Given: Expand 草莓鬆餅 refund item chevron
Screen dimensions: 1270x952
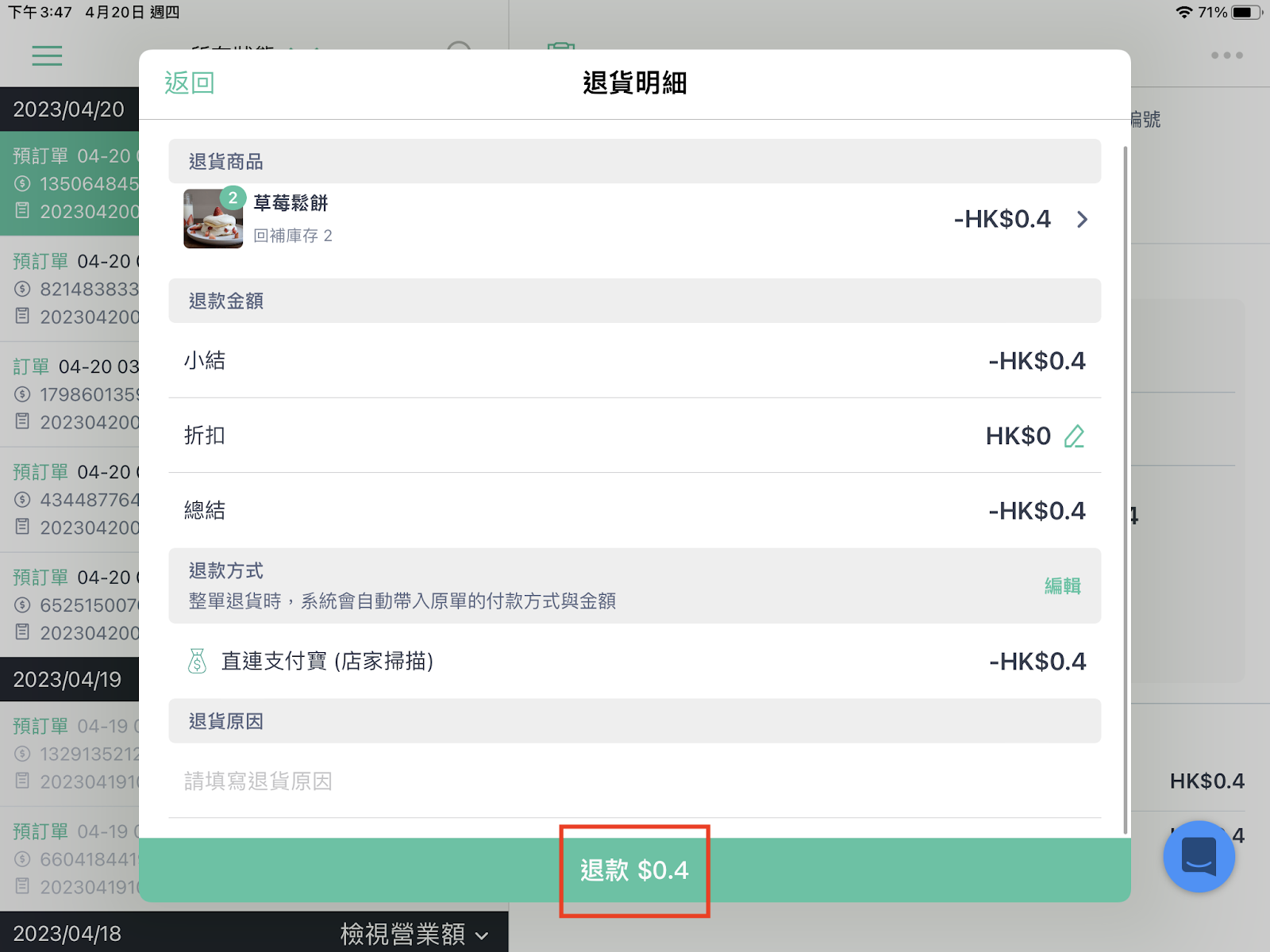Looking at the screenshot, I should point(1082,219).
